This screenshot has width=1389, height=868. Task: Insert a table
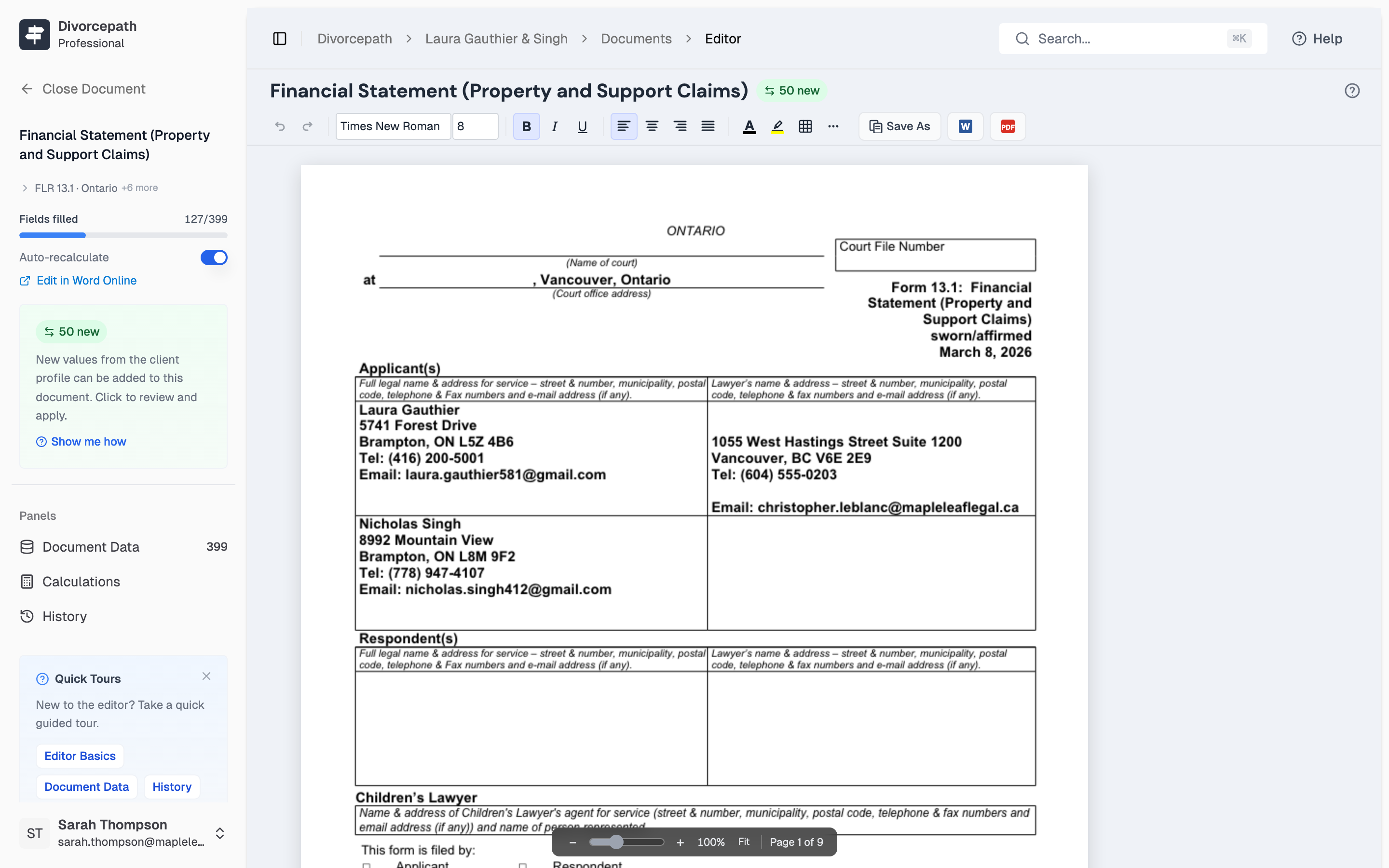pos(805,126)
